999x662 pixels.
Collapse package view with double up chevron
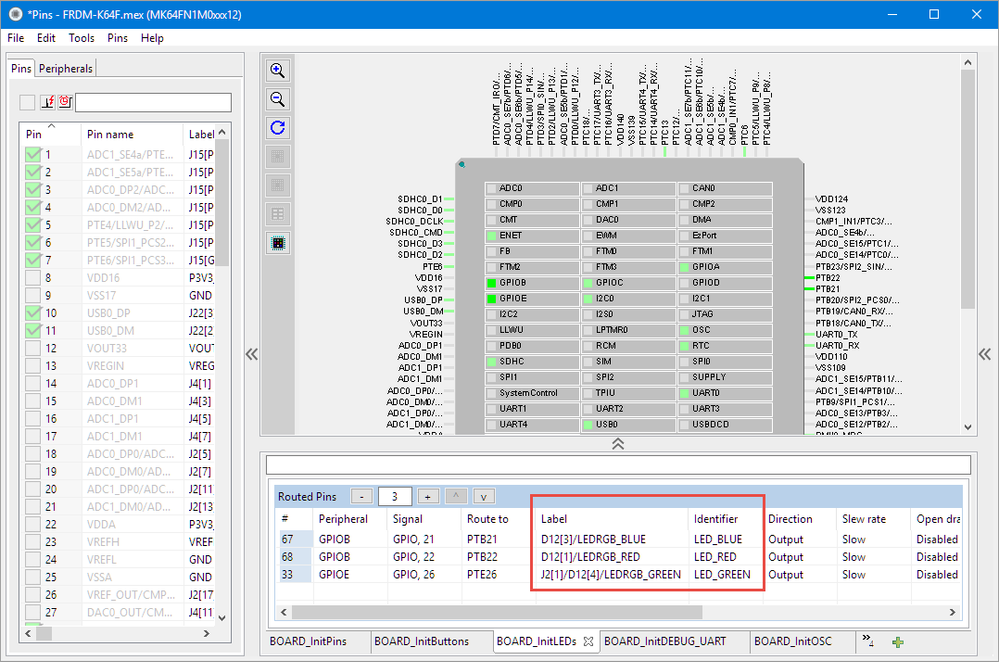pyautogui.click(x=618, y=444)
